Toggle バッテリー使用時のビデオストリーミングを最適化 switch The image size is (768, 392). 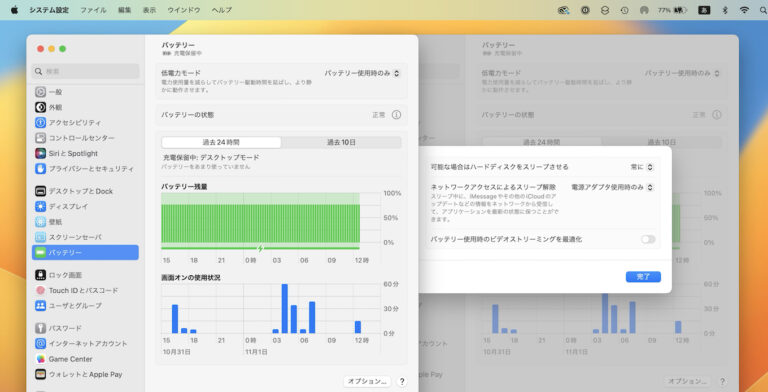[x=648, y=239]
